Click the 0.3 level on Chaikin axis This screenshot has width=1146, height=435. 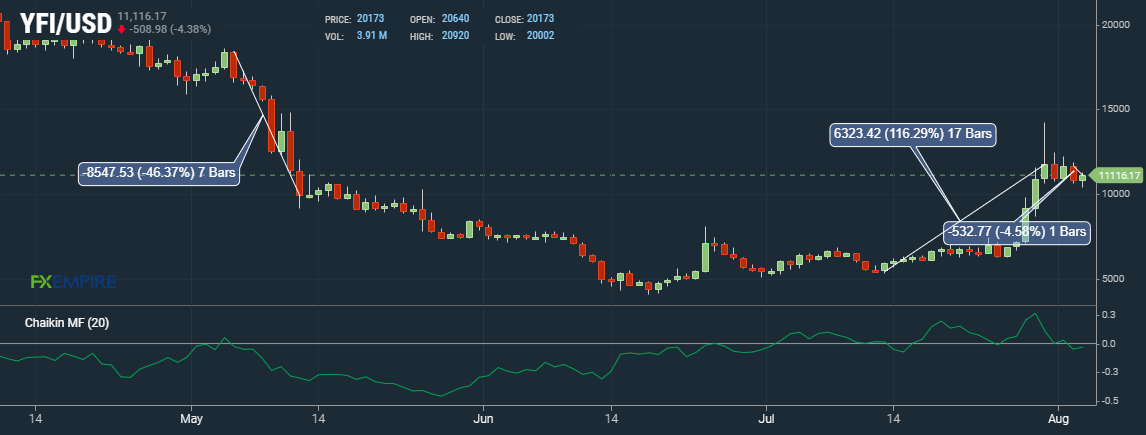(1108, 314)
